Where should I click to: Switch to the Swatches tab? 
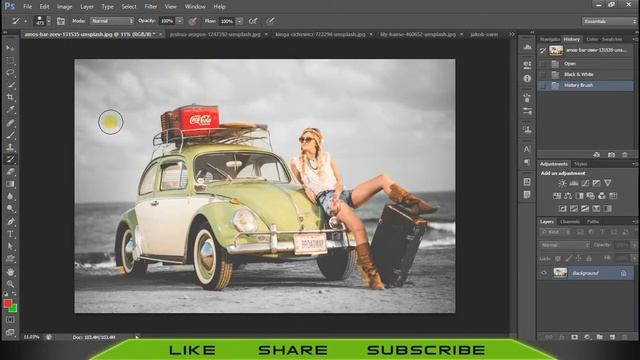click(611, 39)
